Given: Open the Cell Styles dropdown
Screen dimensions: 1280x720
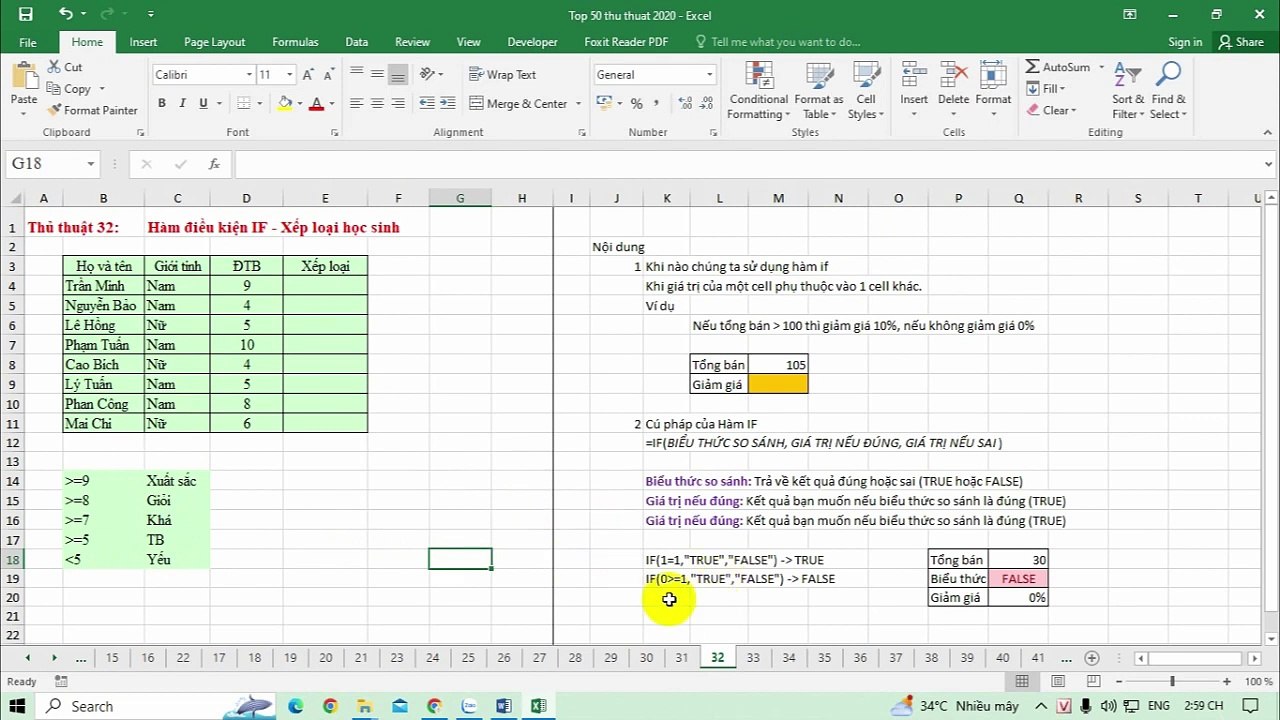Looking at the screenshot, I should point(866,91).
